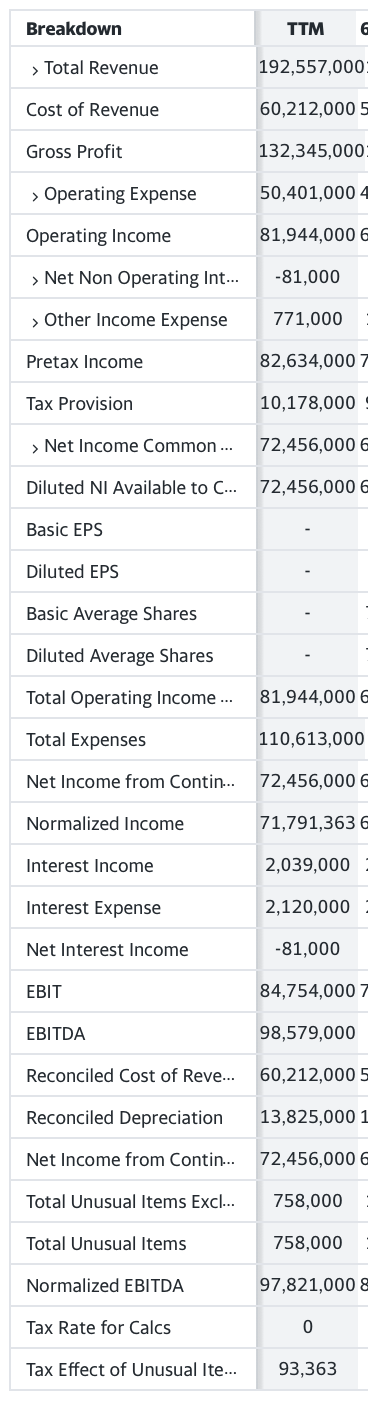The height and width of the screenshot is (1410, 368).
Task: Select the Reconciled Depreciation label
Action: 124,1118
